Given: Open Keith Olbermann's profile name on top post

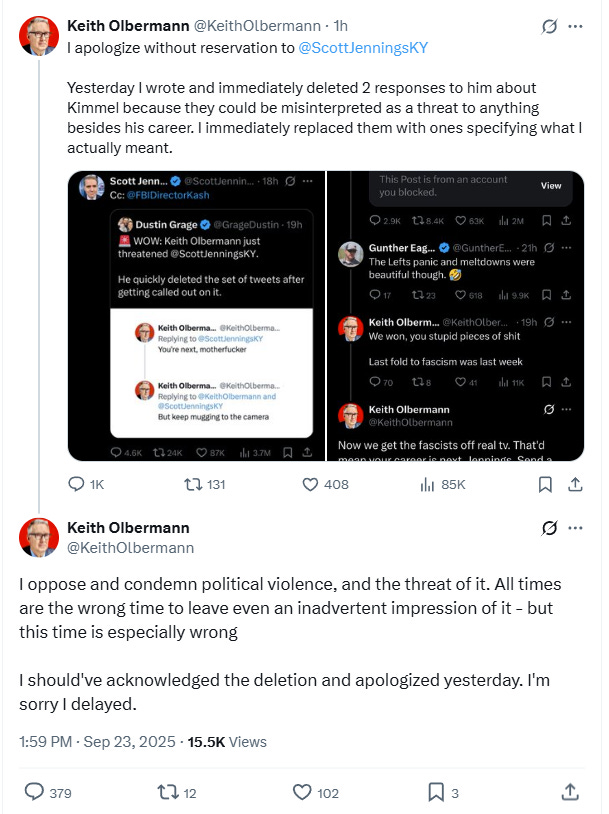Looking at the screenshot, I should (x=127, y=25).
